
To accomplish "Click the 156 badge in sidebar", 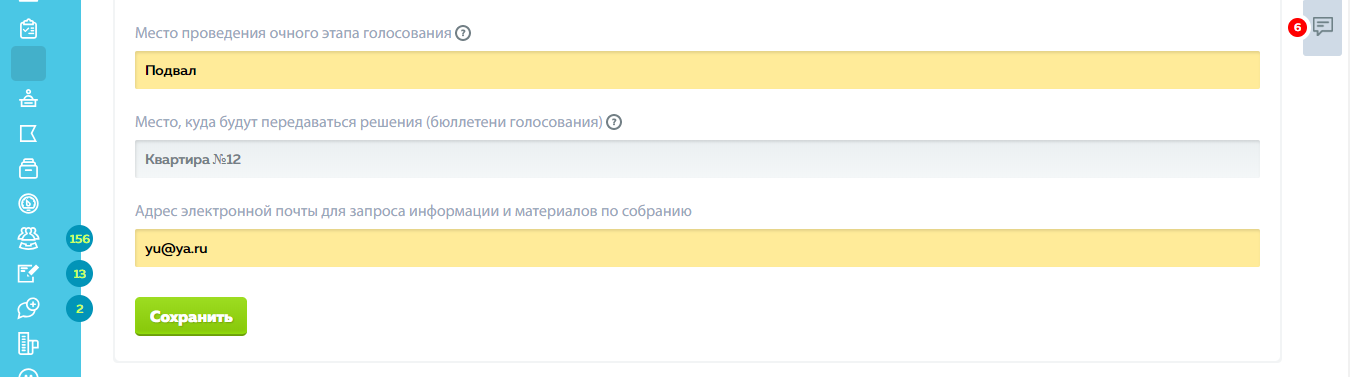I will pyautogui.click(x=79, y=239).
